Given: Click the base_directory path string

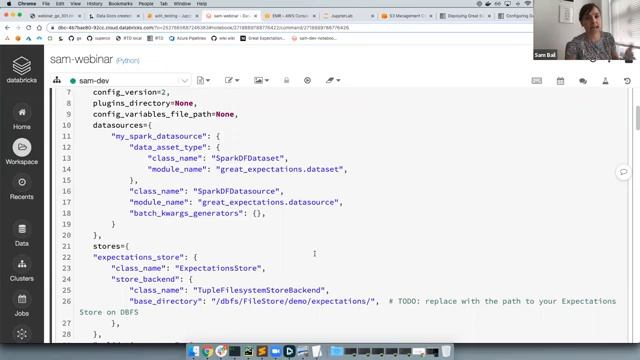Looking at the screenshot, I should [293, 301].
